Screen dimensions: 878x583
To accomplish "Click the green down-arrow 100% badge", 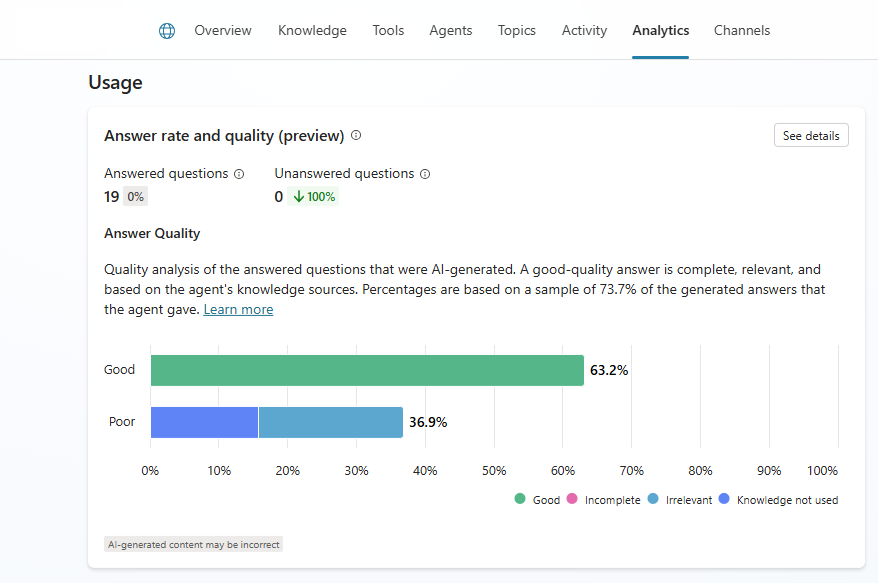I will (314, 197).
